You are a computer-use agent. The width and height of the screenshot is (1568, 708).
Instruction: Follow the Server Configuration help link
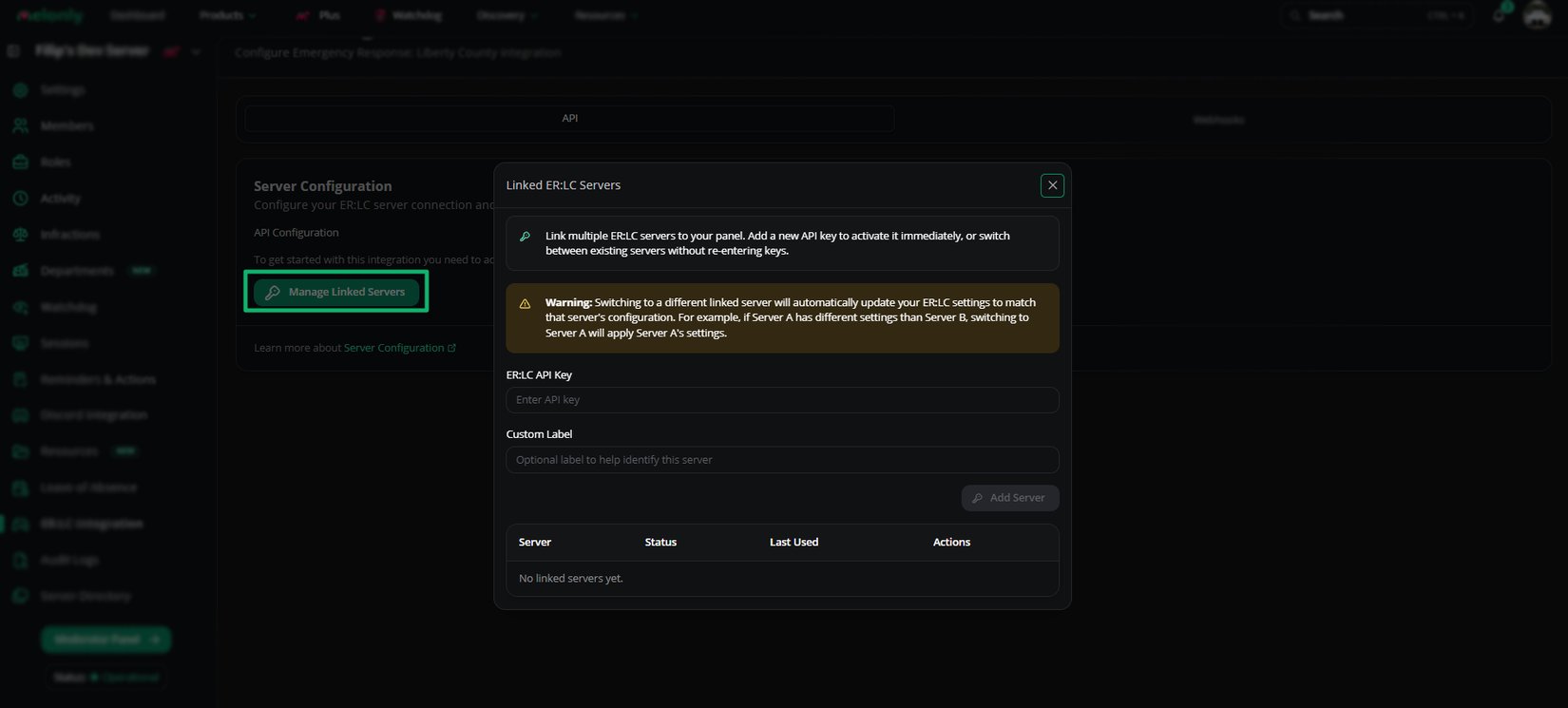pyautogui.click(x=400, y=348)
